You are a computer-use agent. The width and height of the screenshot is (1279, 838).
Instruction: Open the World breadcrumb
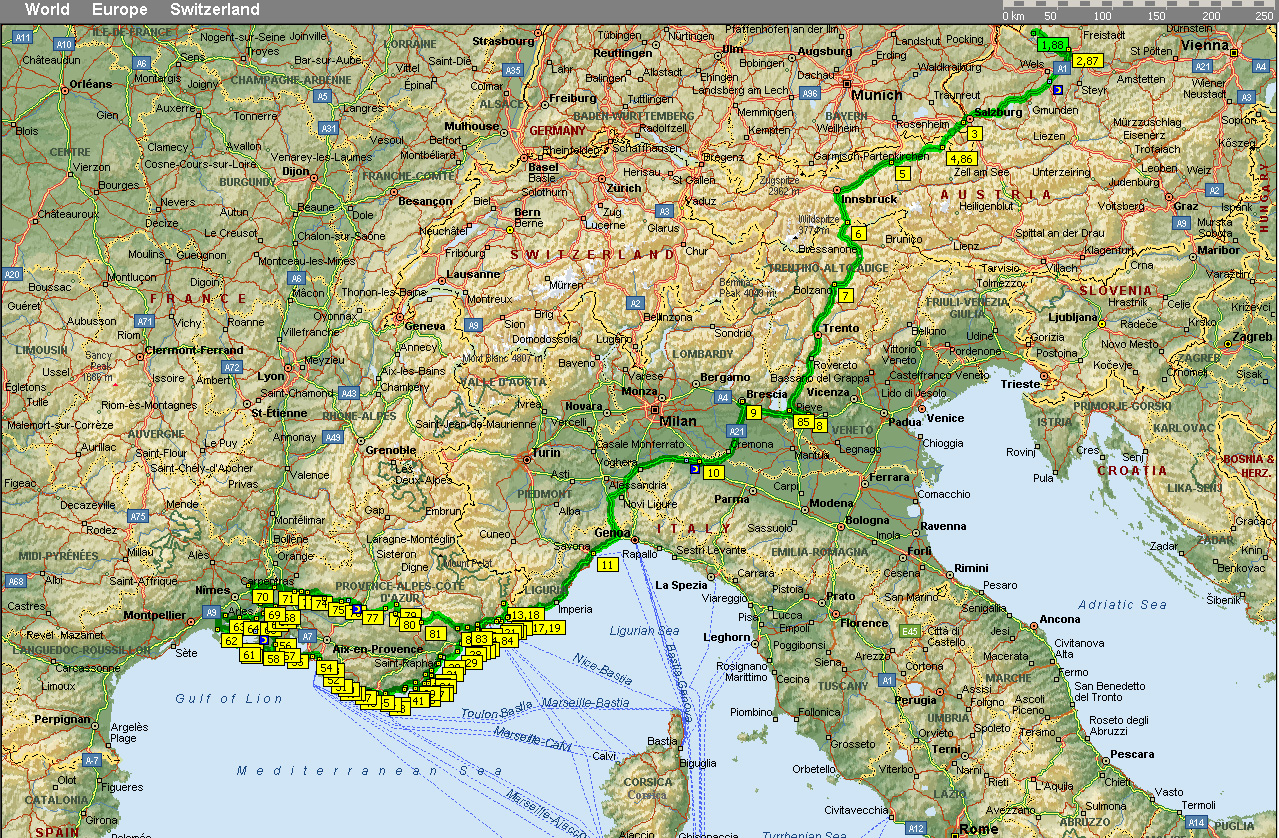pyautogui.click(x=47, y=10)
